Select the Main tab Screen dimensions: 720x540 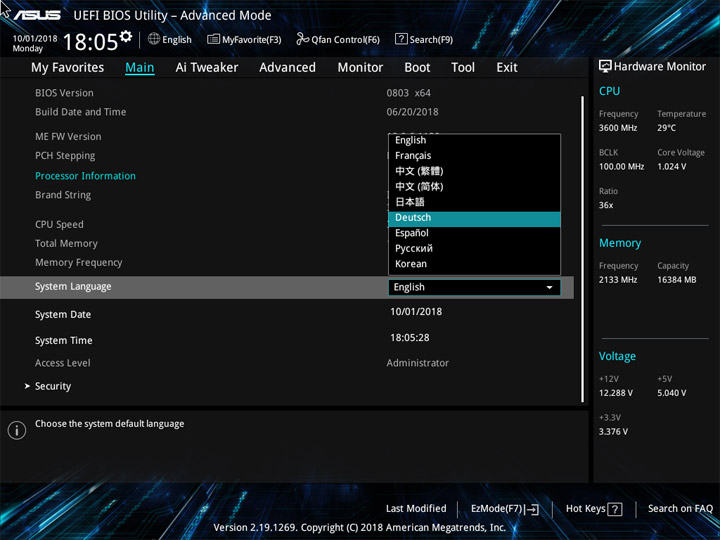click(x=140, y=68)
